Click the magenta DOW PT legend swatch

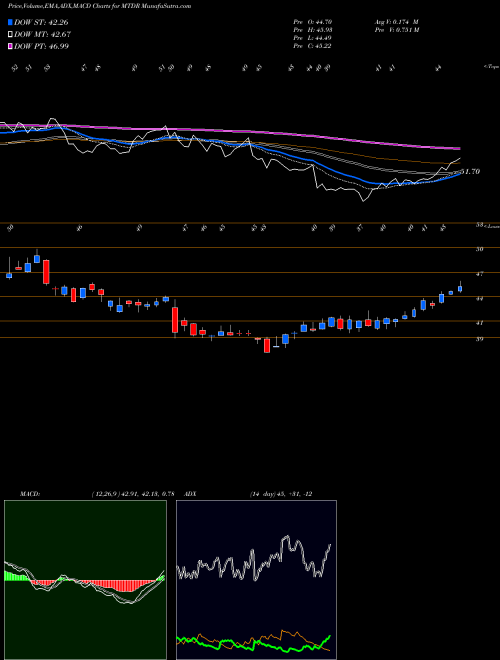10,46
